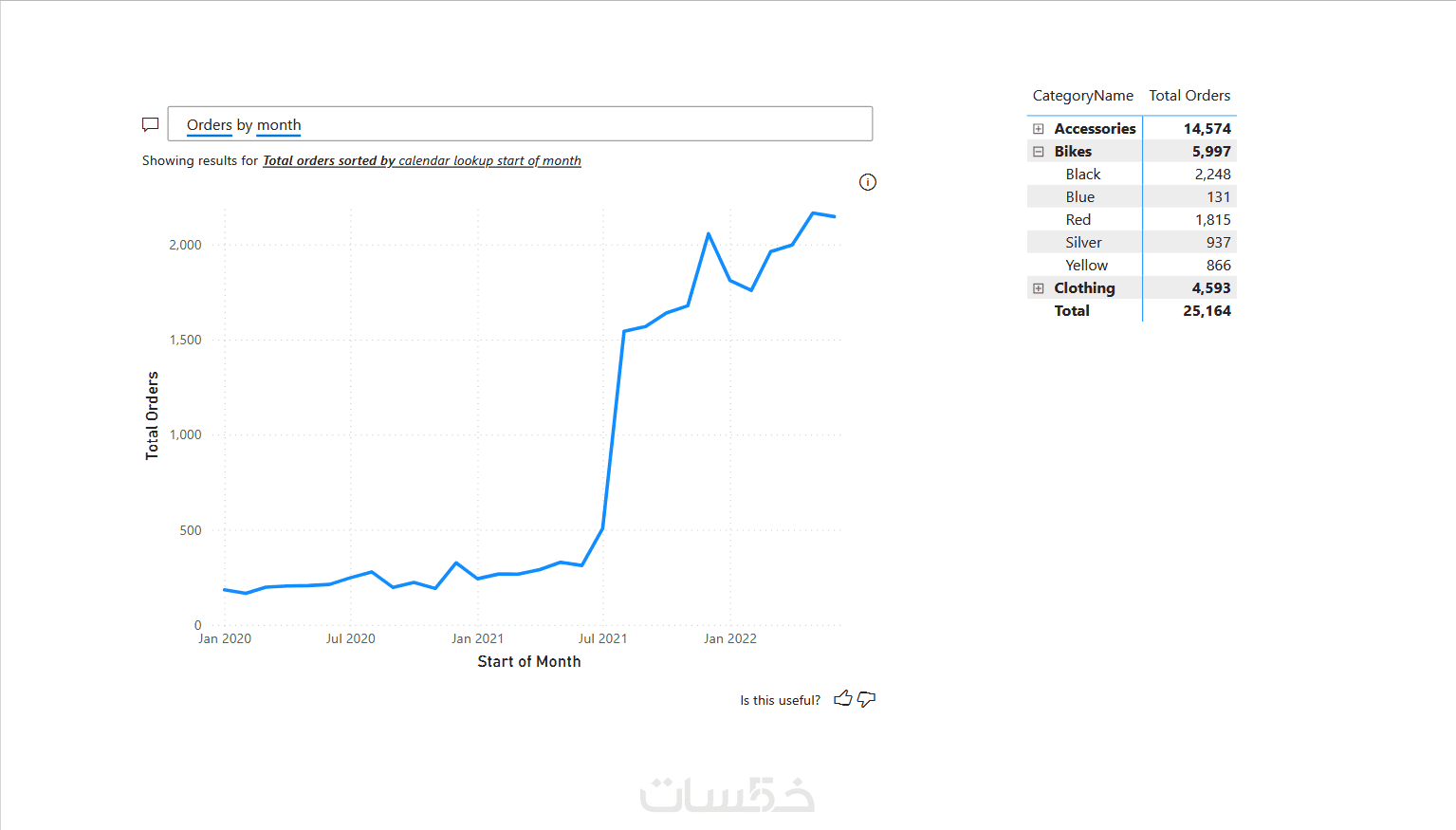Click the Total row in the matrix
This screenshot has width=1456, height=830.
(x=1072, y=311)
